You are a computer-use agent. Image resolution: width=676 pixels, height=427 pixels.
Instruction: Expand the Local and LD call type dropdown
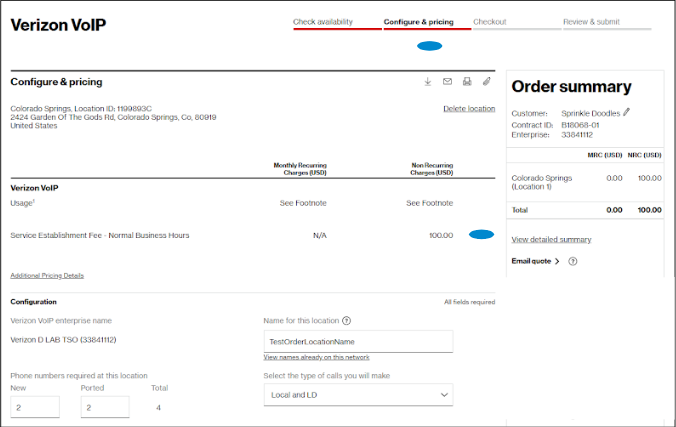[358, 395]
